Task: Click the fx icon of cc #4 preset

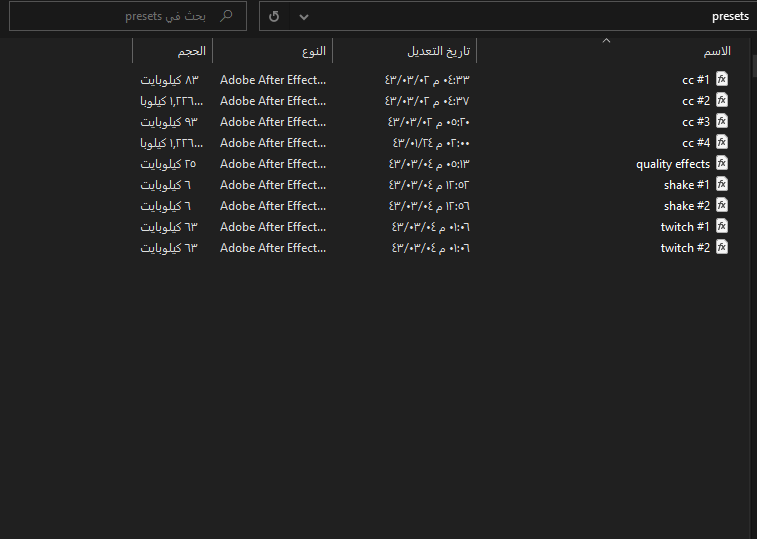Action: 722,142
